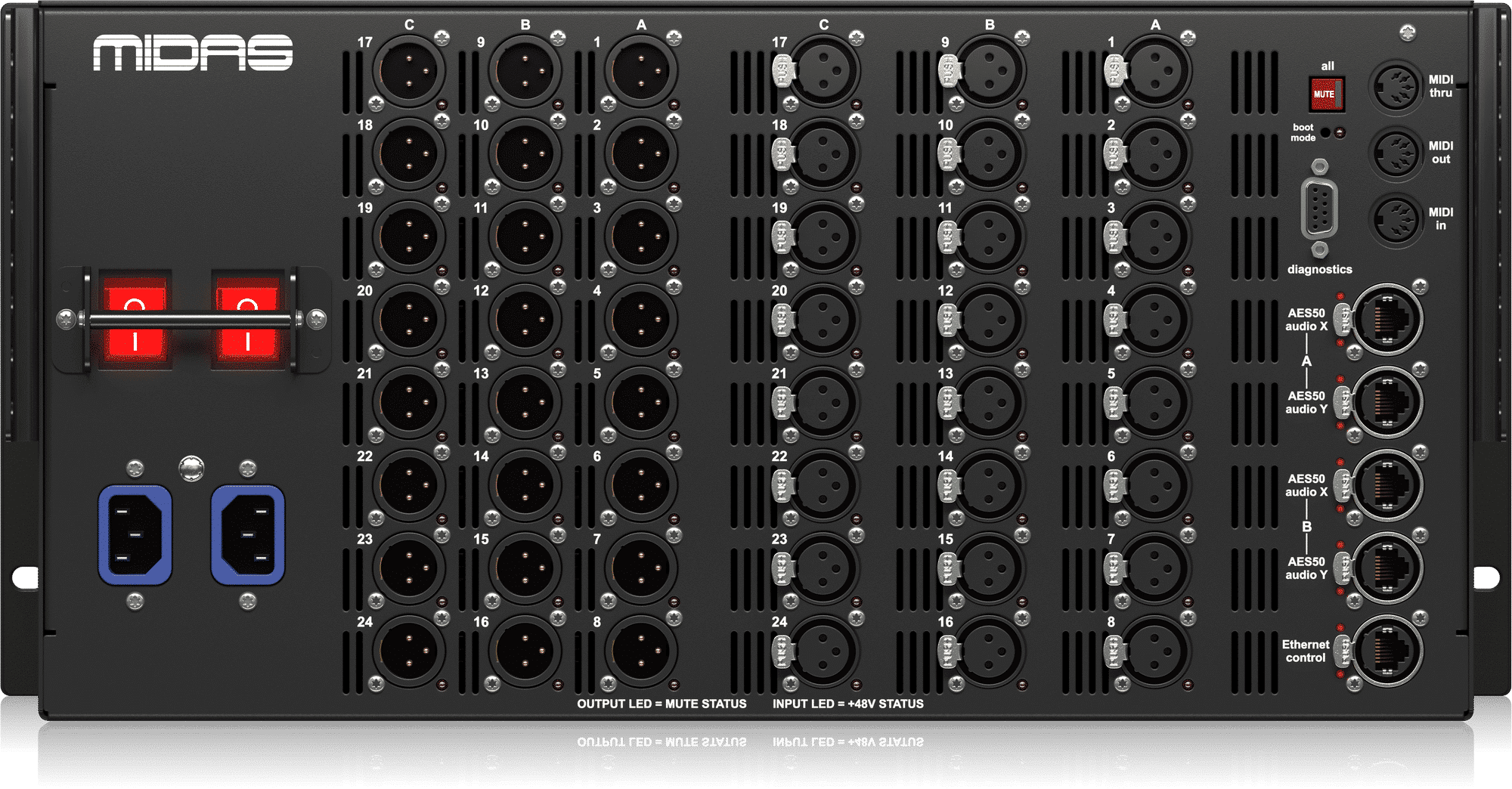Click input XLR connector 9 in bank B
This screenshot has width=1512, height=789.
coord(989,71)
